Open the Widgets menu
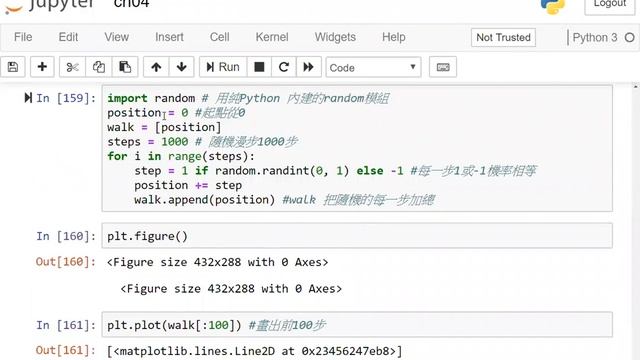The image size is (640, 360). (x=335, y=37)
